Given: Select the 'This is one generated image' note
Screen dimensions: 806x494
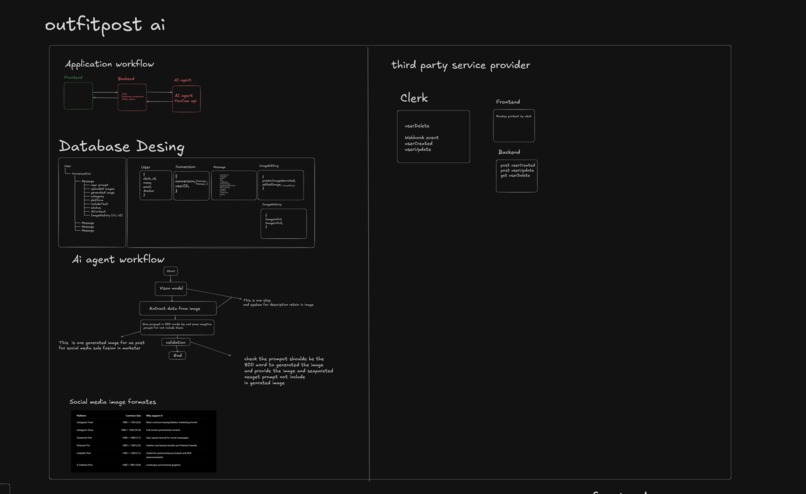Looking at the screenshot, I should coord(102,345).
